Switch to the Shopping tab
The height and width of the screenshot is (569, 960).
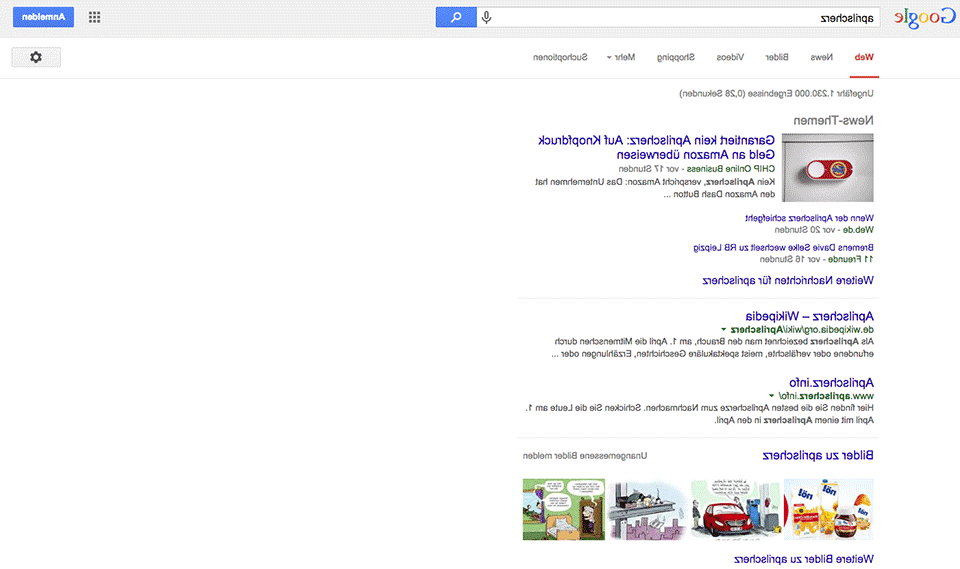(676, 57)
